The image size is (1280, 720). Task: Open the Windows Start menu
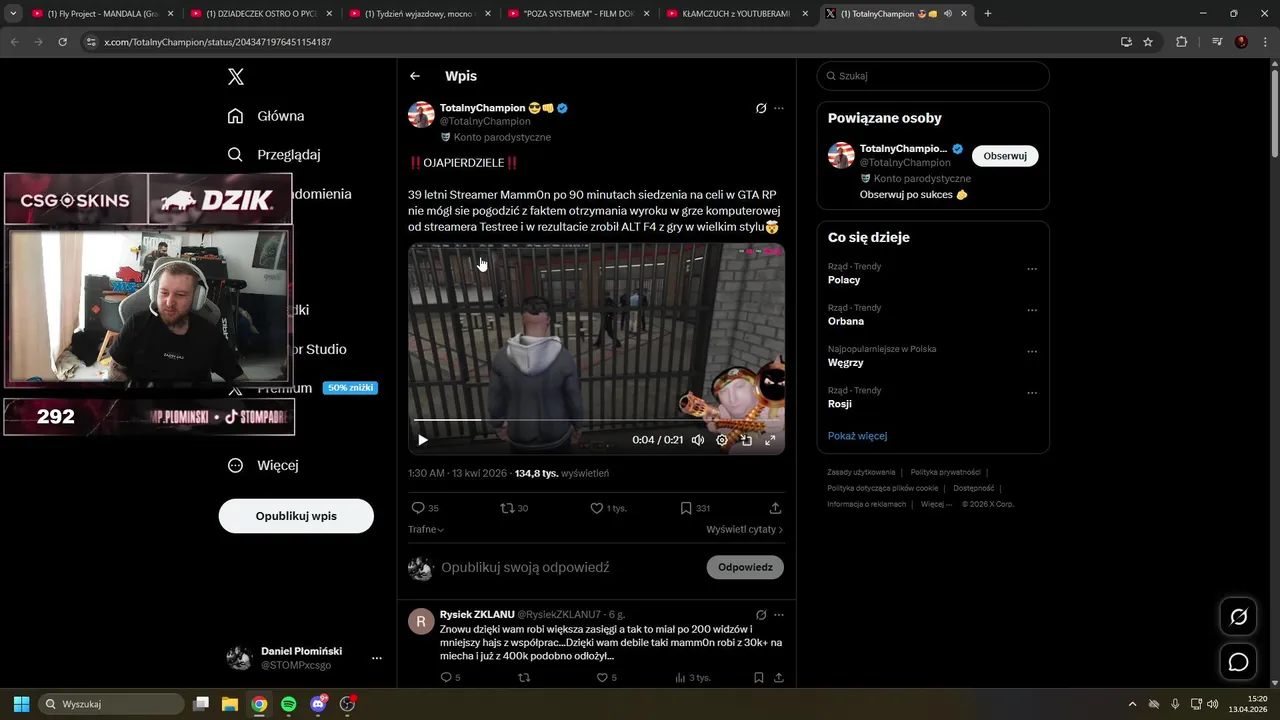(21, 704)
